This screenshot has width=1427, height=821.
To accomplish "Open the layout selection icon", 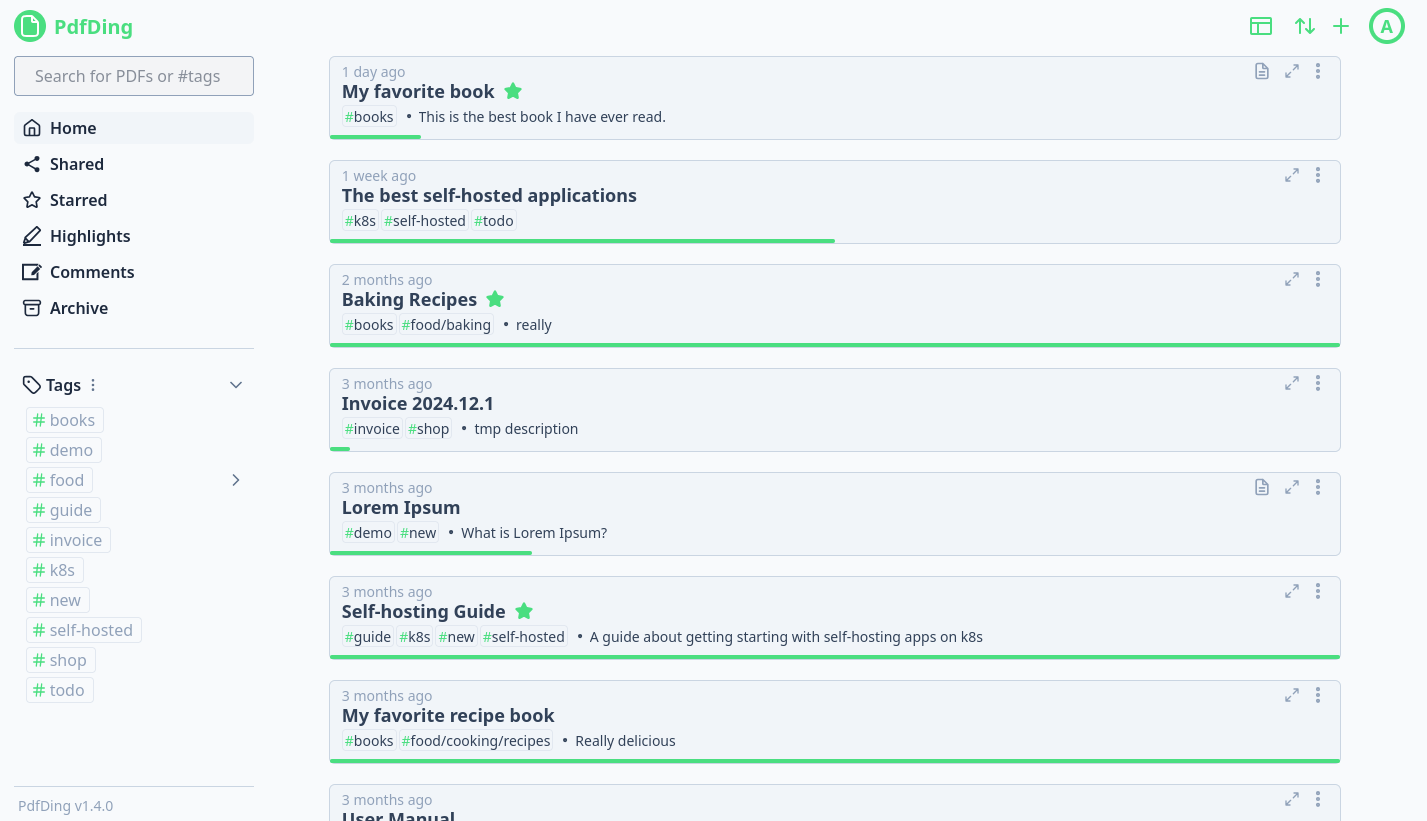I will tap(1260, 26).
